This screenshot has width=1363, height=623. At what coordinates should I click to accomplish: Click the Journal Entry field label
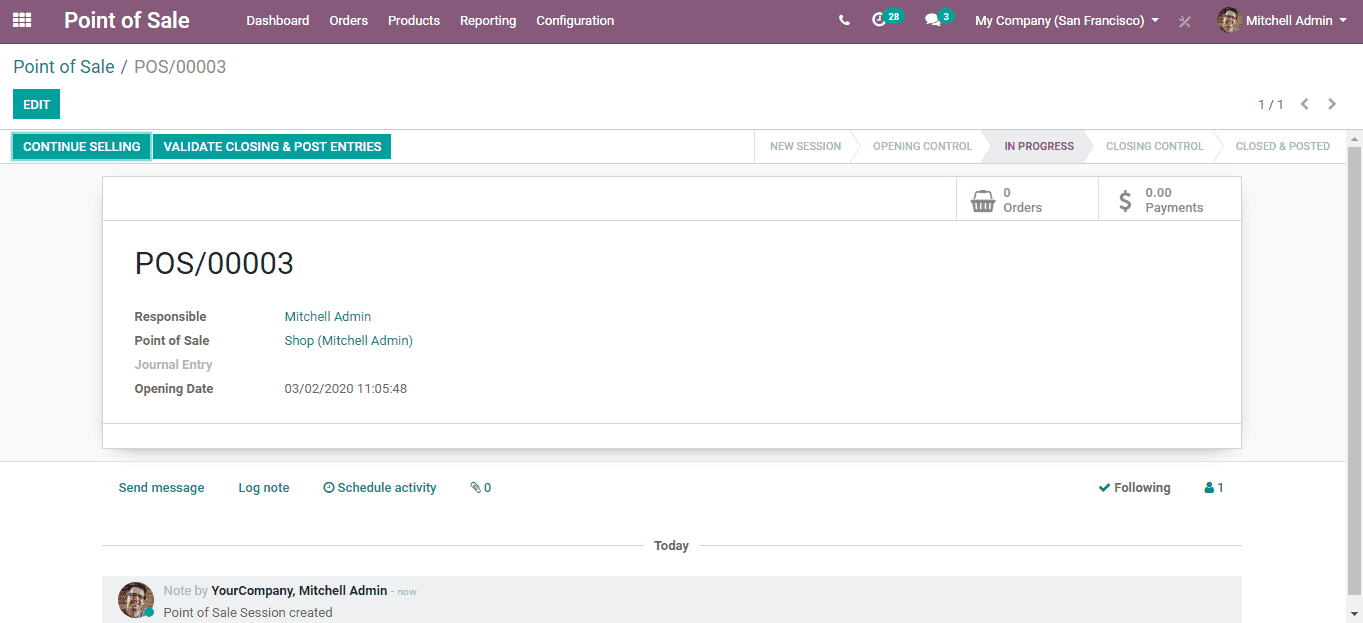[174, 365]
